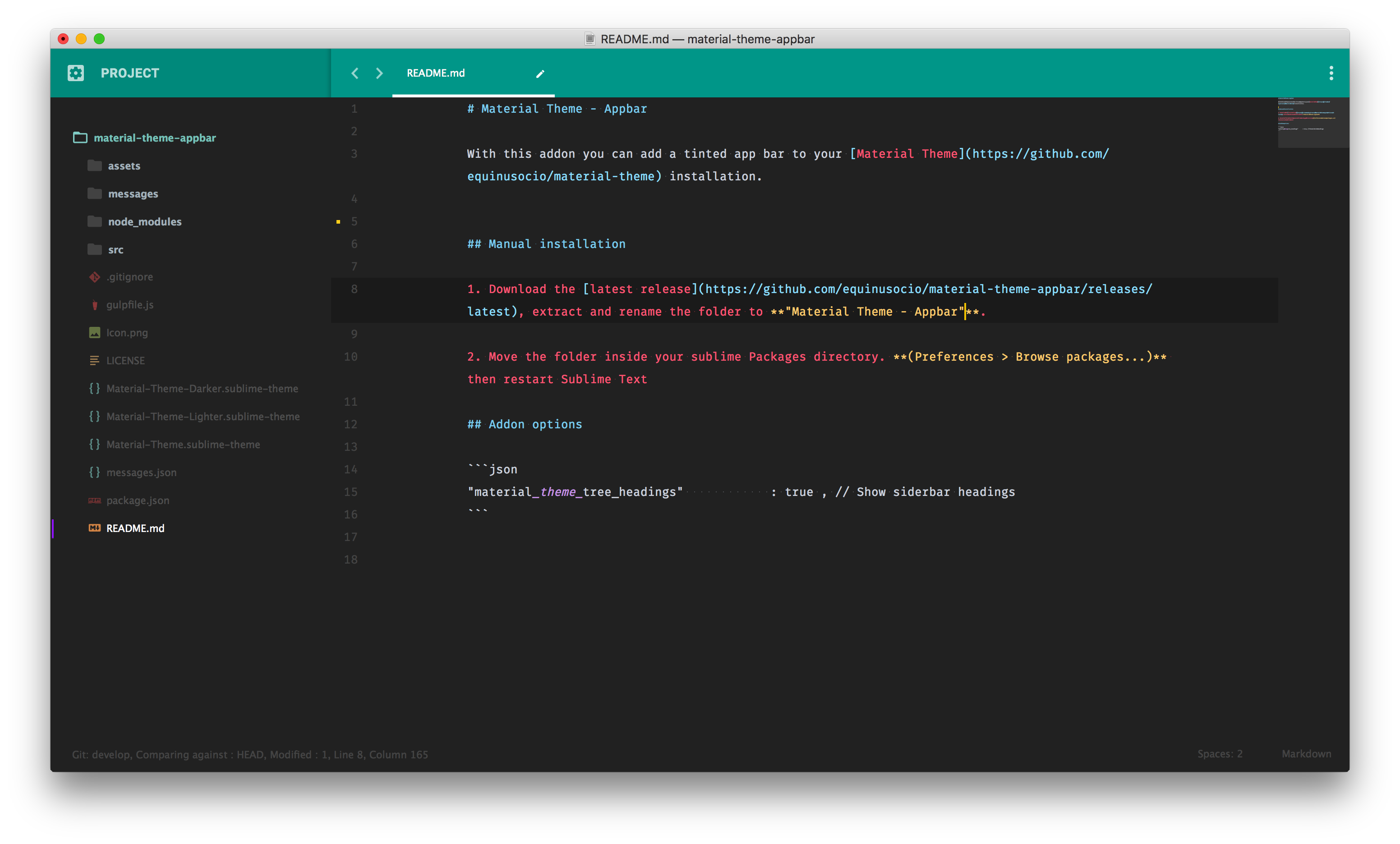Click the src folder icon
The image size is (1400, 844).
pyautogui.click(x=94, y=249)
